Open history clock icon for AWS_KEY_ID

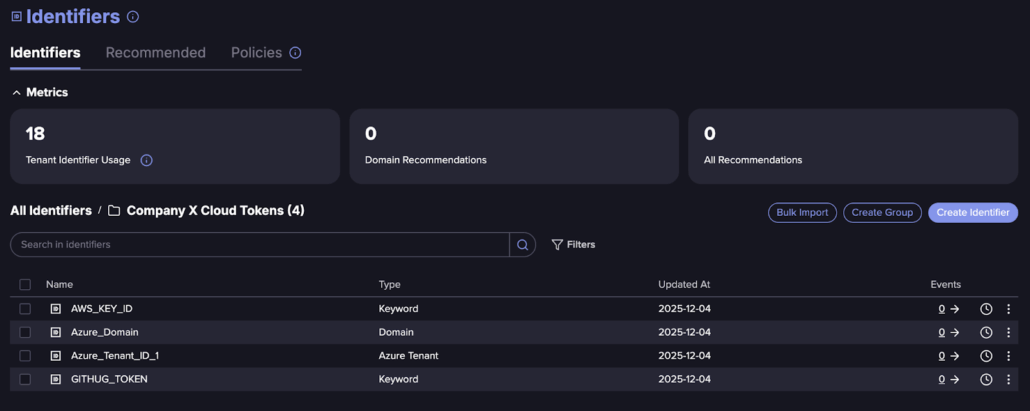click(986, 309)
